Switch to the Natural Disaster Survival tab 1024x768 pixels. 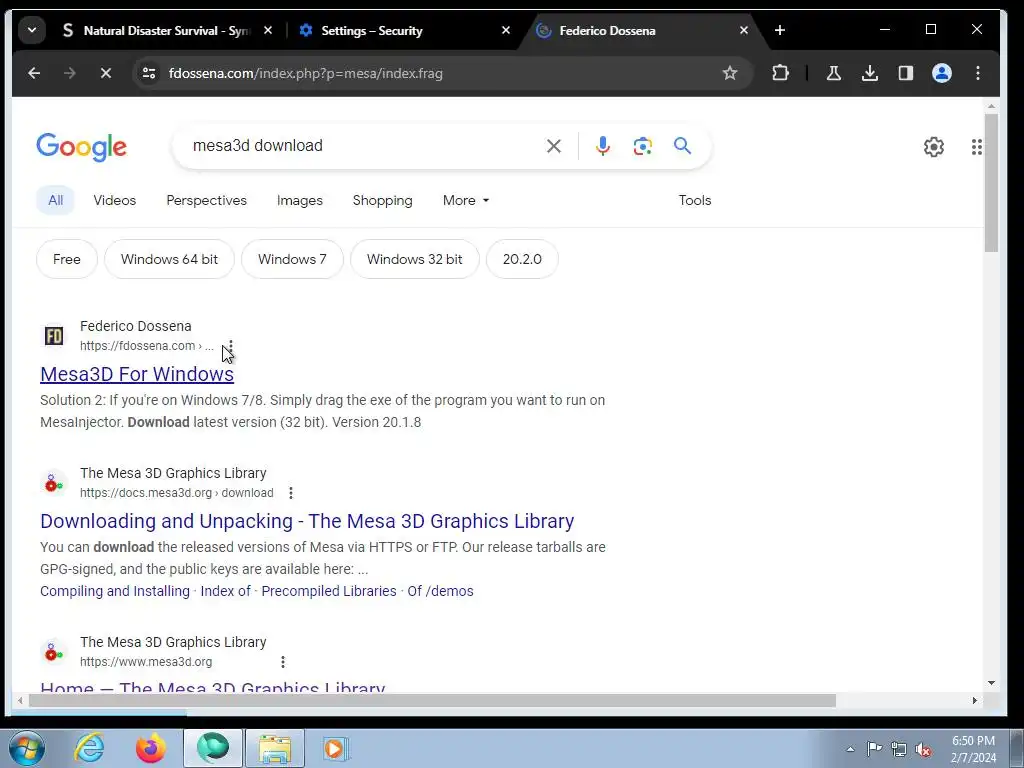[167, 31]
